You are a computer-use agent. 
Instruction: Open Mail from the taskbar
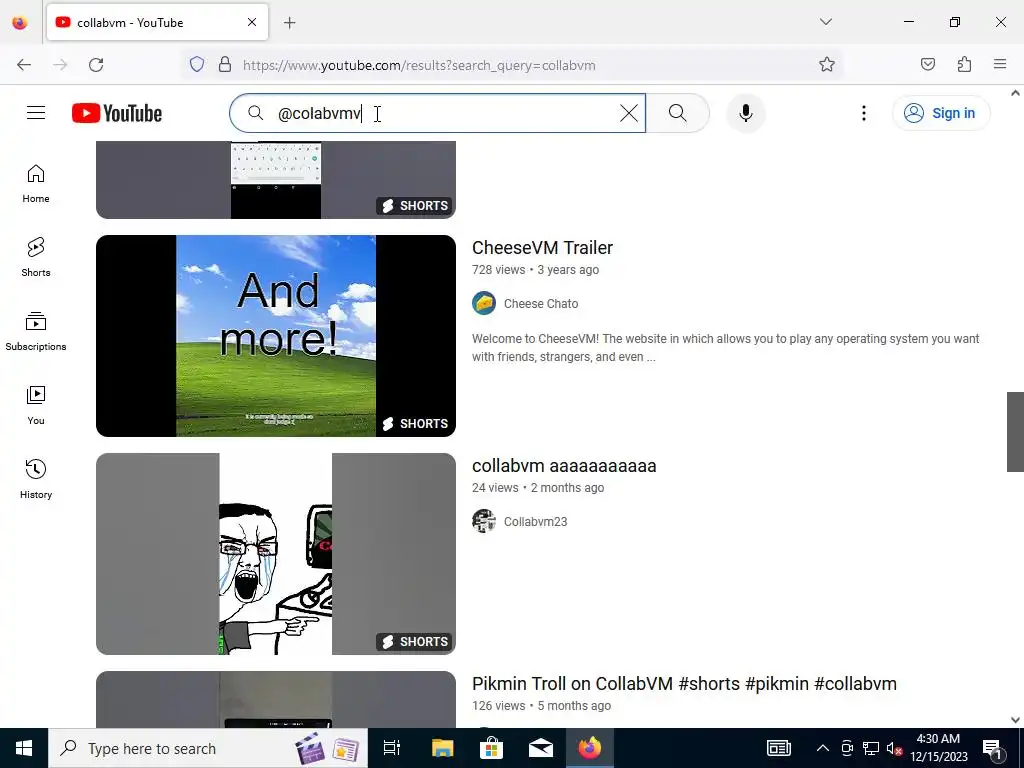pyautogui.click(x=541, y=748)
